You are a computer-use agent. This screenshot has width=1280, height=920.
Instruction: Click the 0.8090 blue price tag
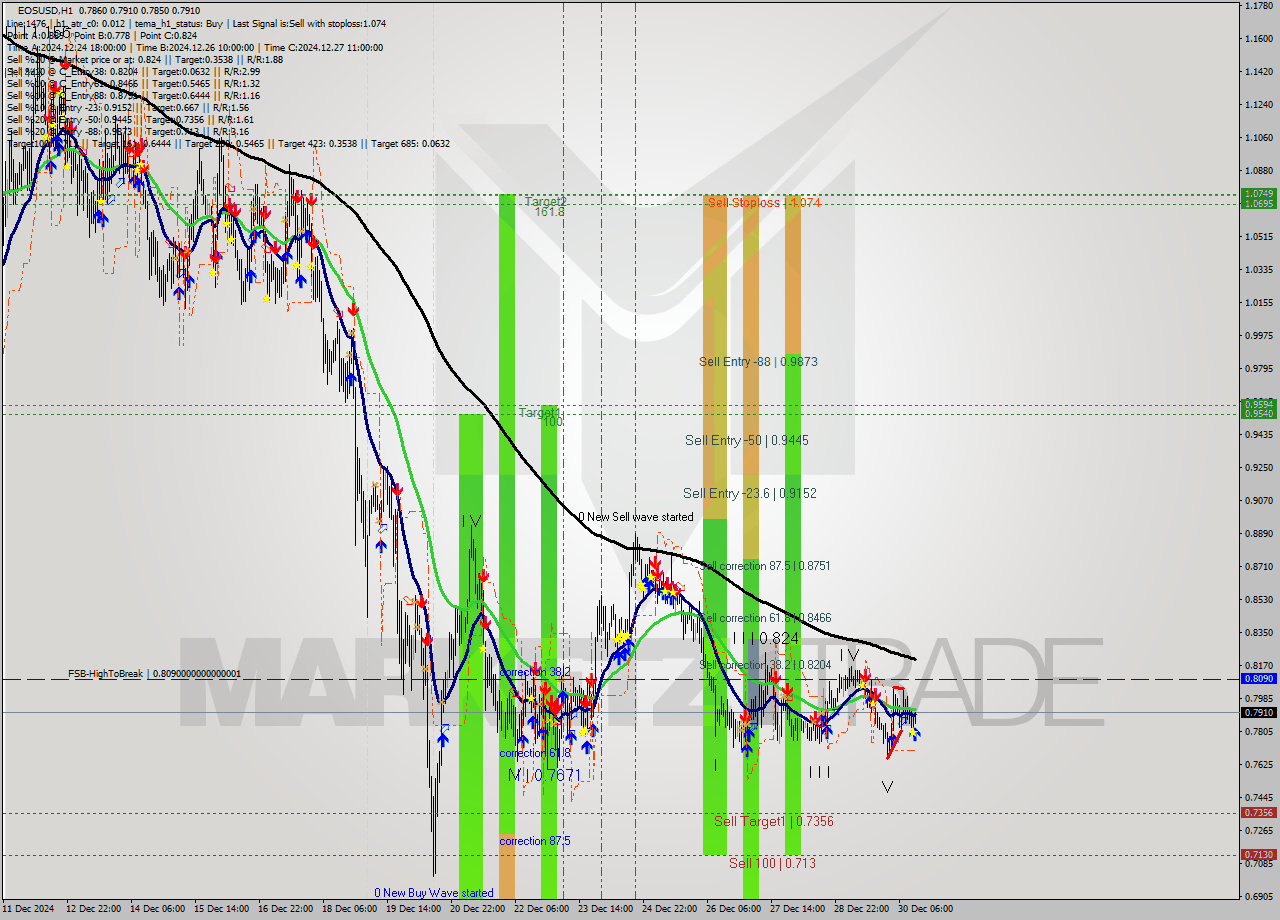click(x=1258, y=678)
